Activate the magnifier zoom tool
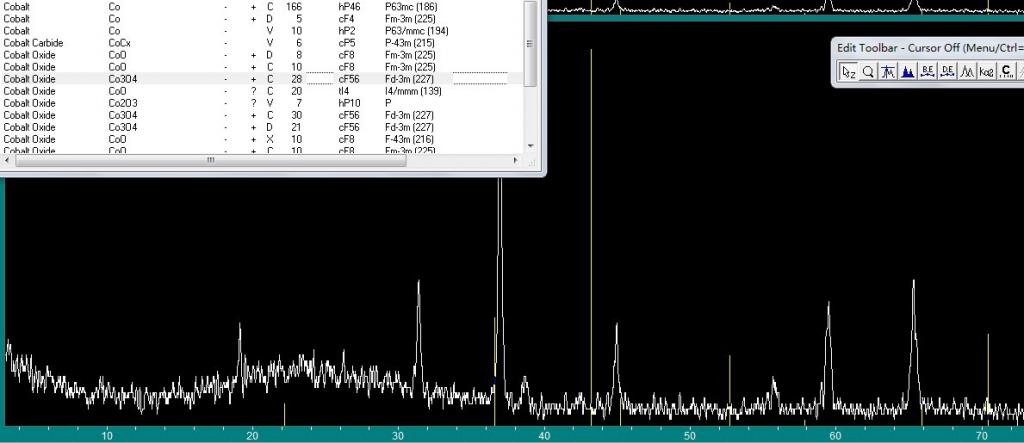 pyautogui.click(x=868, y=71)
